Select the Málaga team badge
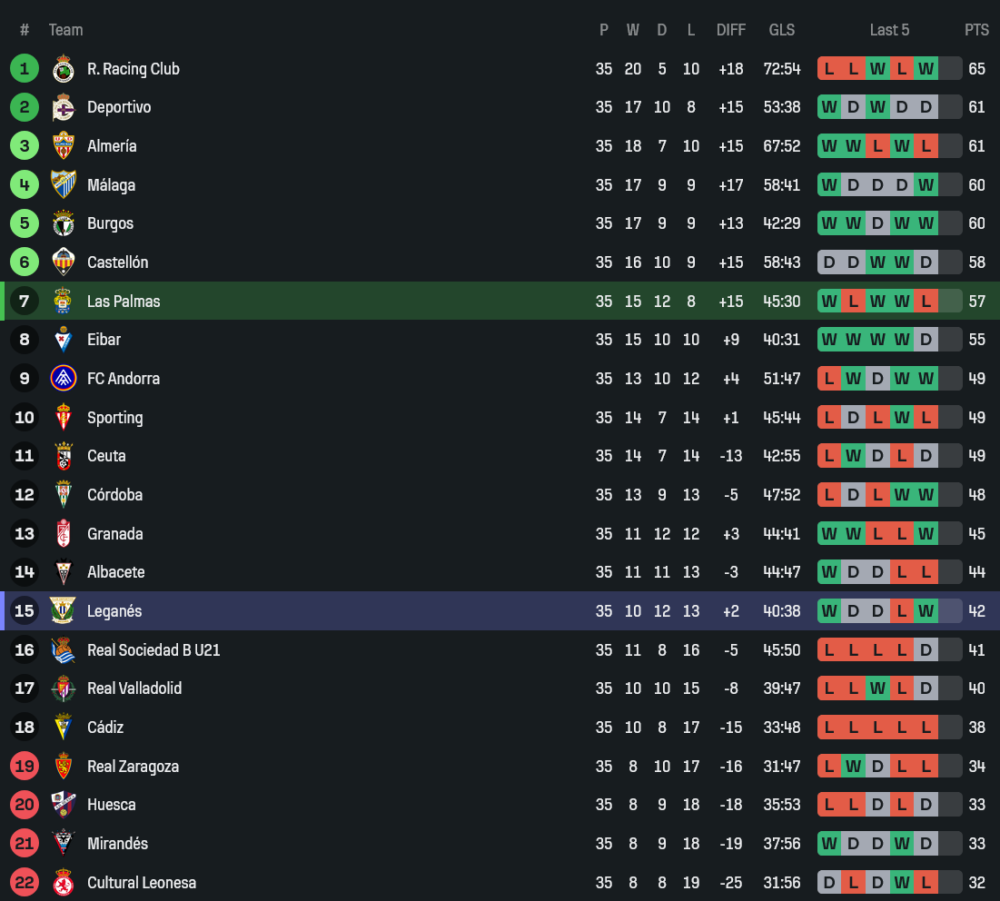Image resolution: width=1000 pixels, height=901 pixels. pos(63,185)
